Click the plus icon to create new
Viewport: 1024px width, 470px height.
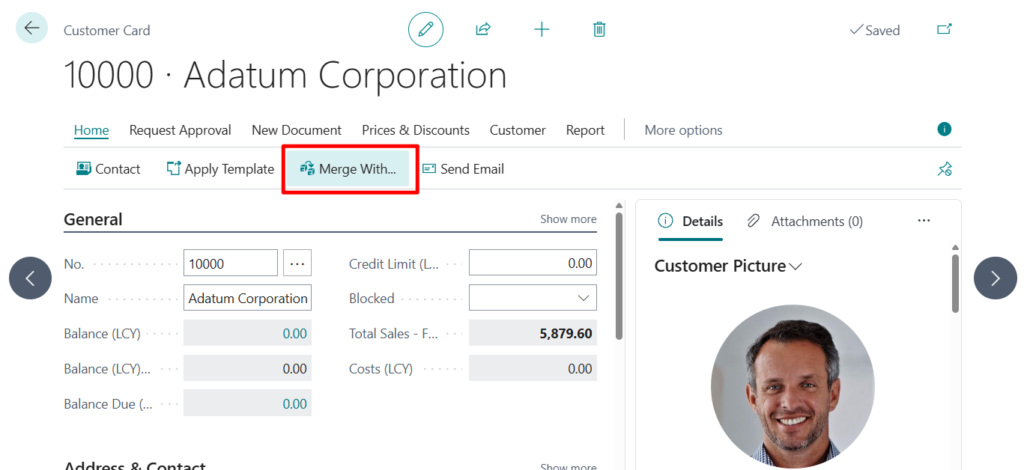(x=541, y=30)
